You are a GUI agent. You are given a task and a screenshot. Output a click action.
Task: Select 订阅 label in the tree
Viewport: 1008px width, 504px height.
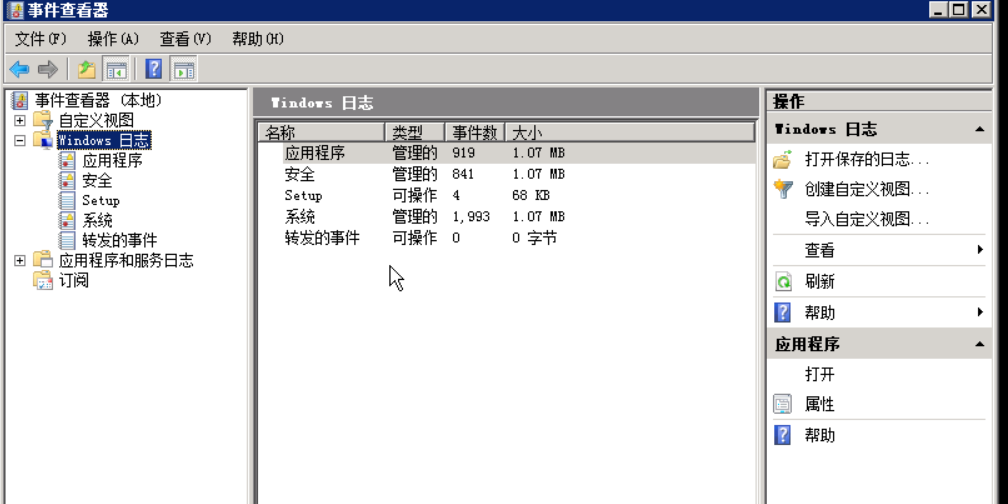click(74, 280)
